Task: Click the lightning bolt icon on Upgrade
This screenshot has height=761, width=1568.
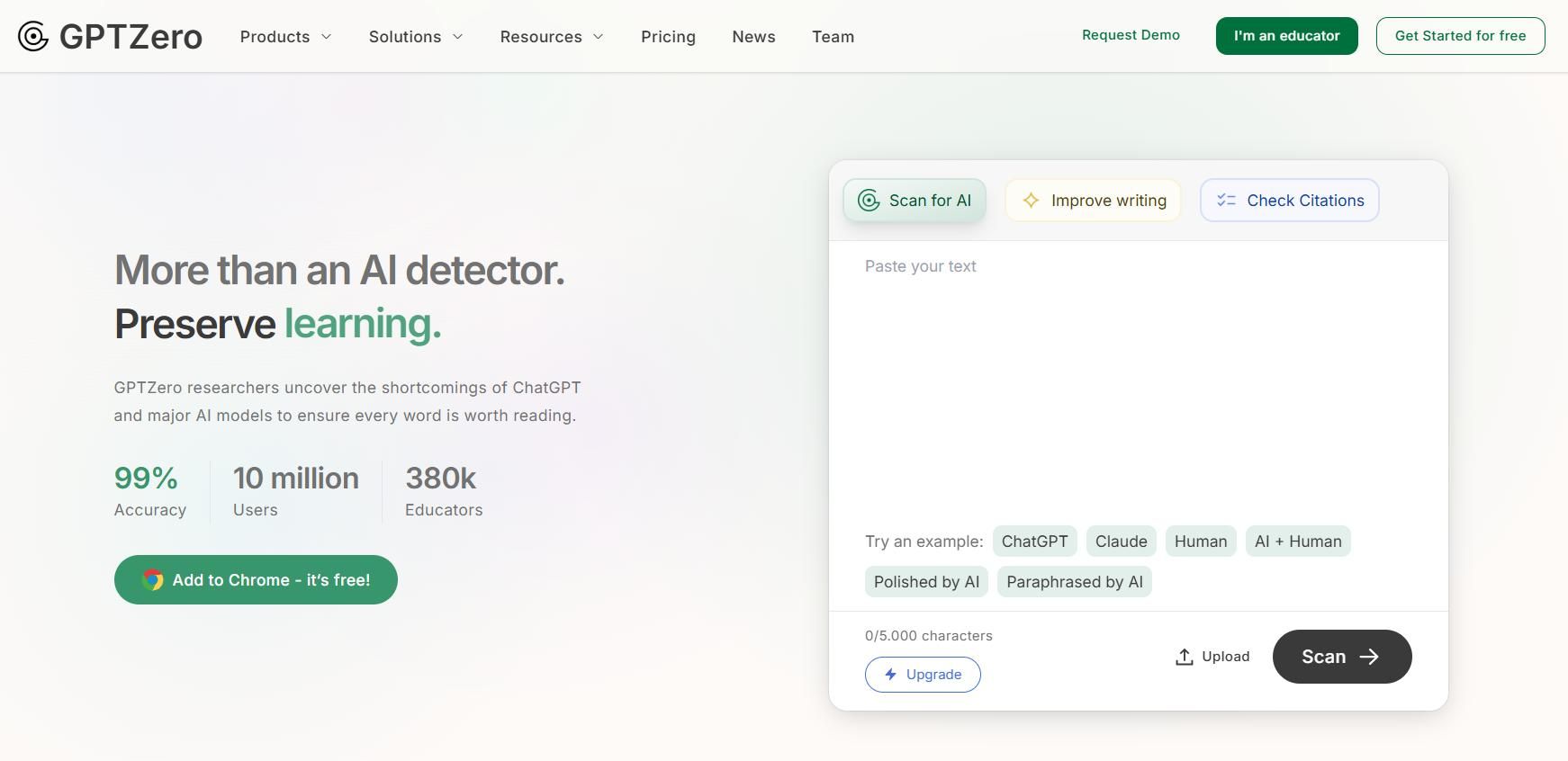Action: [890, 675]
